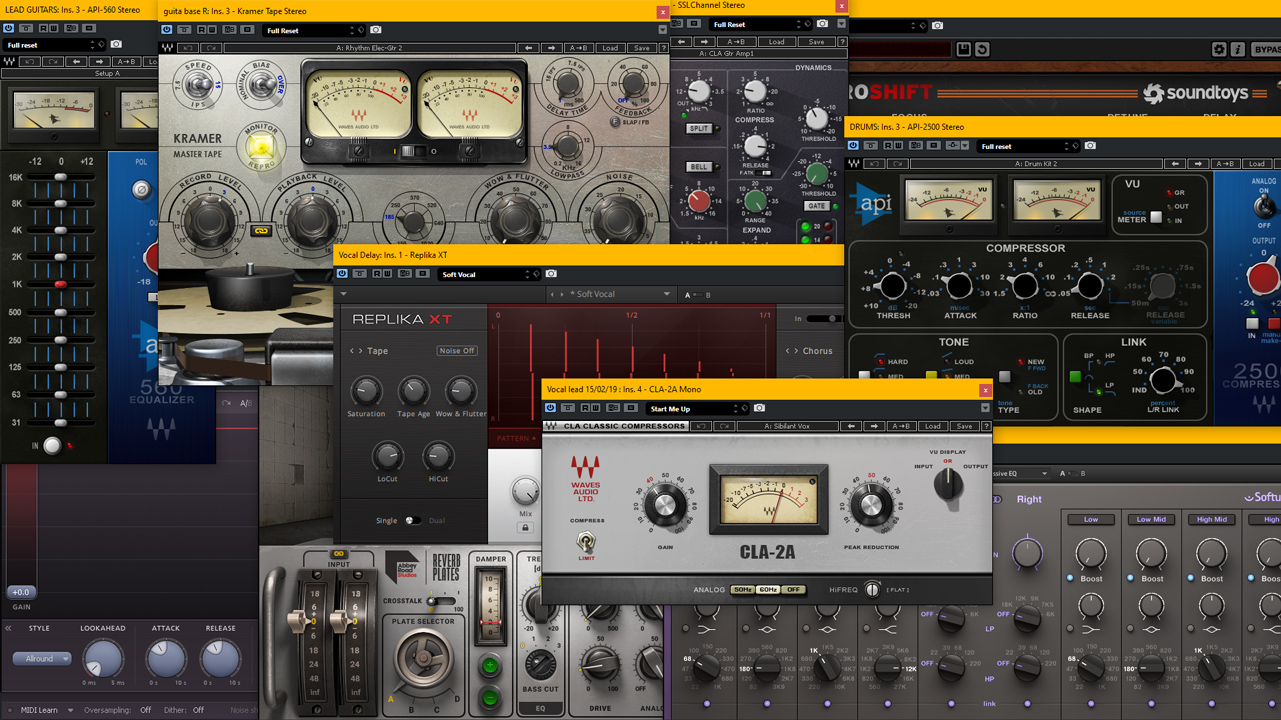The height and width of the screenshot is (720, 1281).
Task: Click the 1K band slider on API-560
Action: coord(61,284)
